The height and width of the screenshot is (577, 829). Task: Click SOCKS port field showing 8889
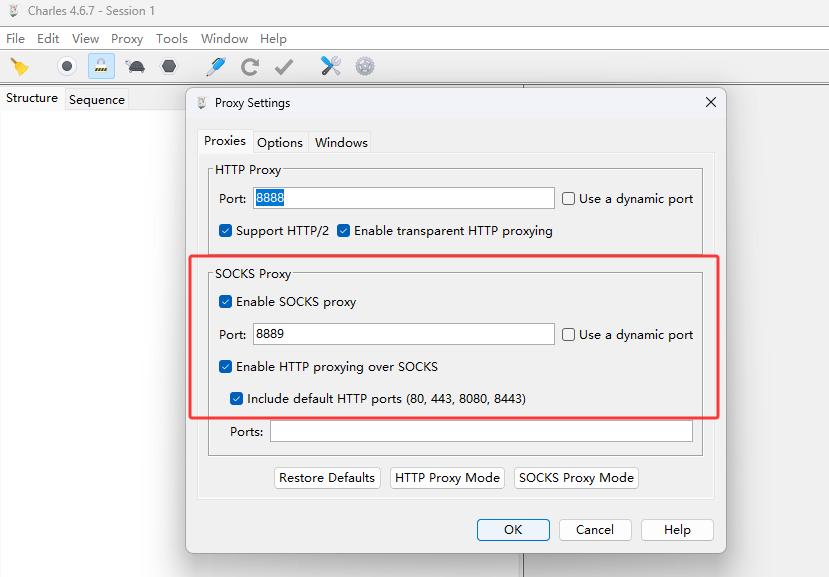pyautogui.click(x=403, y=334)
